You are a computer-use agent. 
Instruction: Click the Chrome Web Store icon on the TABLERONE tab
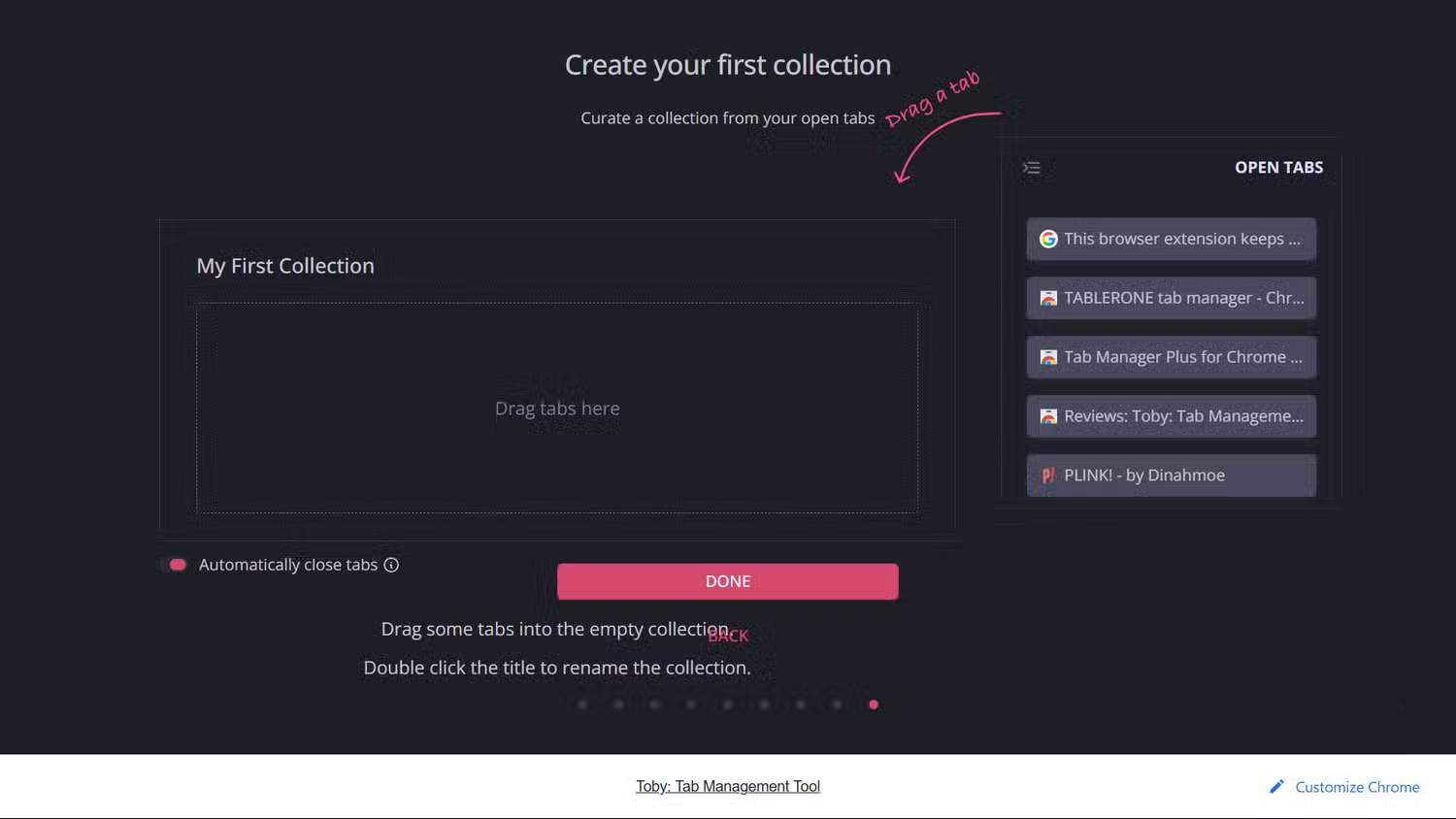coord(1048,298)
